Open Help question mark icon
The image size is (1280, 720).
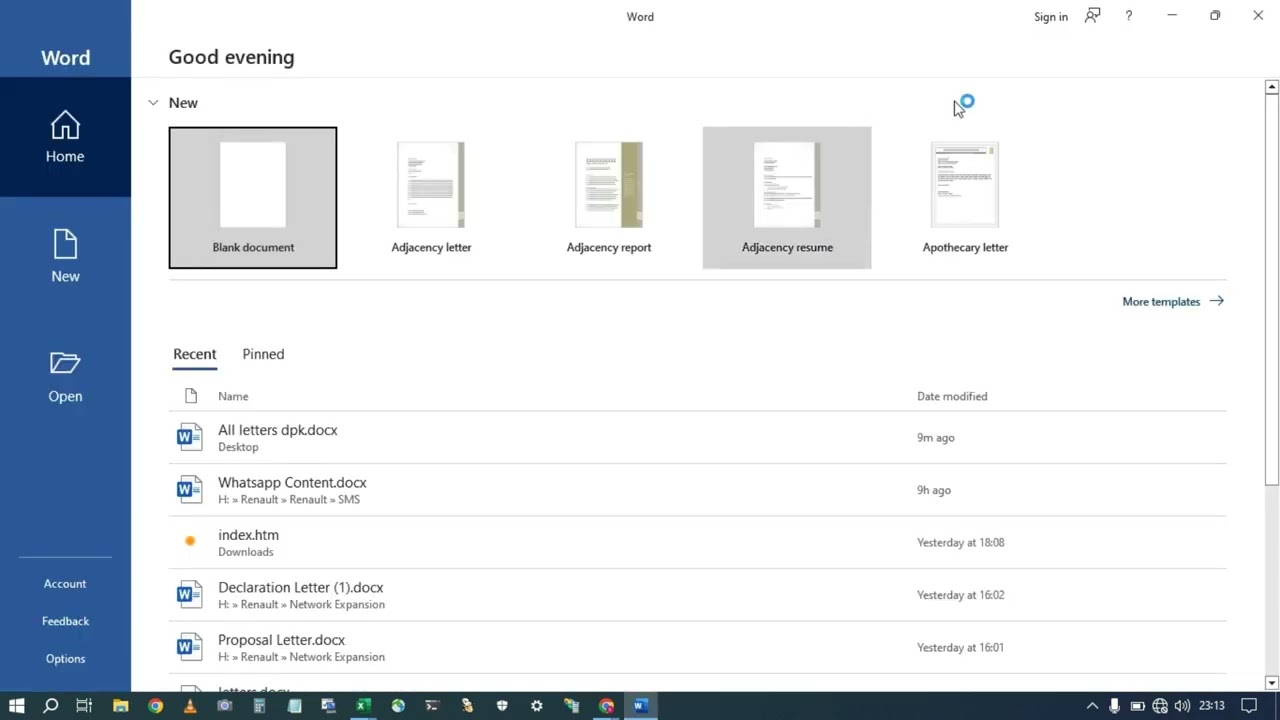click(x=1129, y=16)
